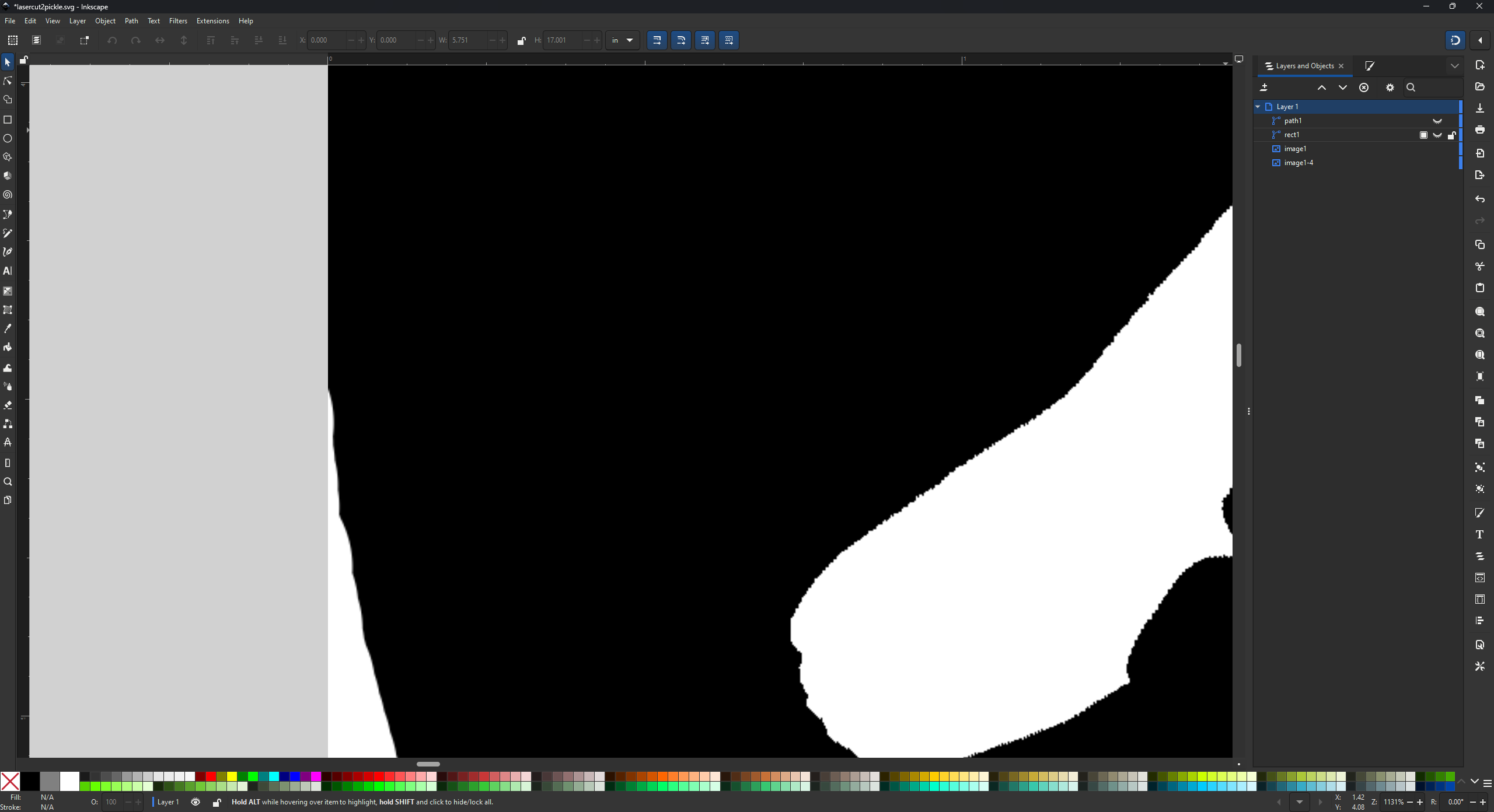Select the Node editing tool
The height and width of the screenshot is (812, 1494).
tap(8, 81)
